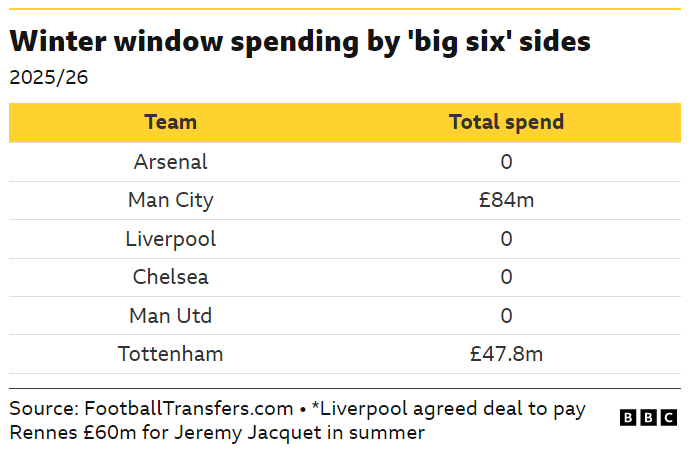Viewport: 689px width, 459px height.
Task: Click Man Utd's total spend value
Action: (506, 316)
